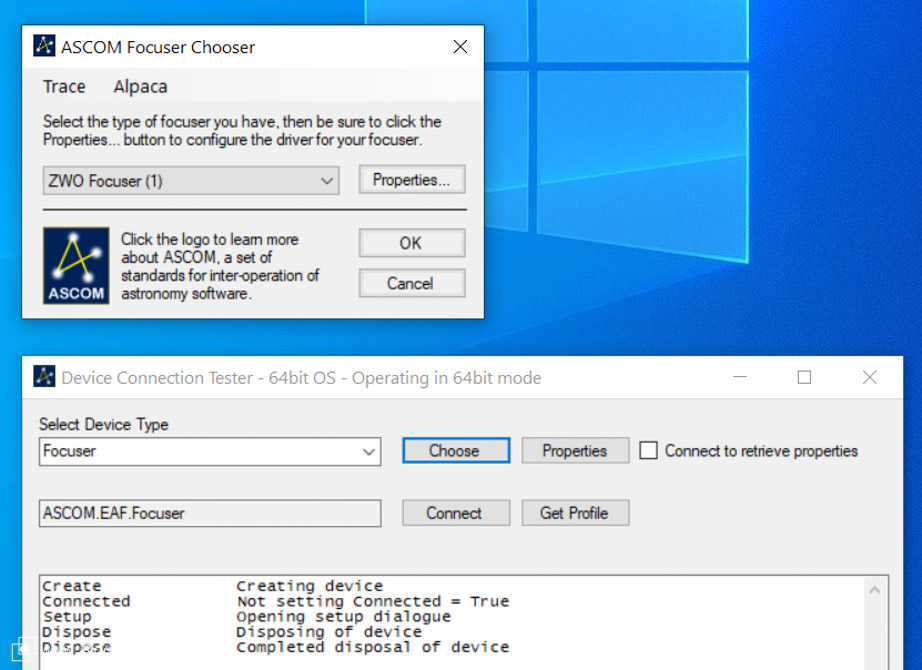Open Properties... in the Focuser Chooser
The height and width of the screenshot is (670, 922).
coord(412,179)
